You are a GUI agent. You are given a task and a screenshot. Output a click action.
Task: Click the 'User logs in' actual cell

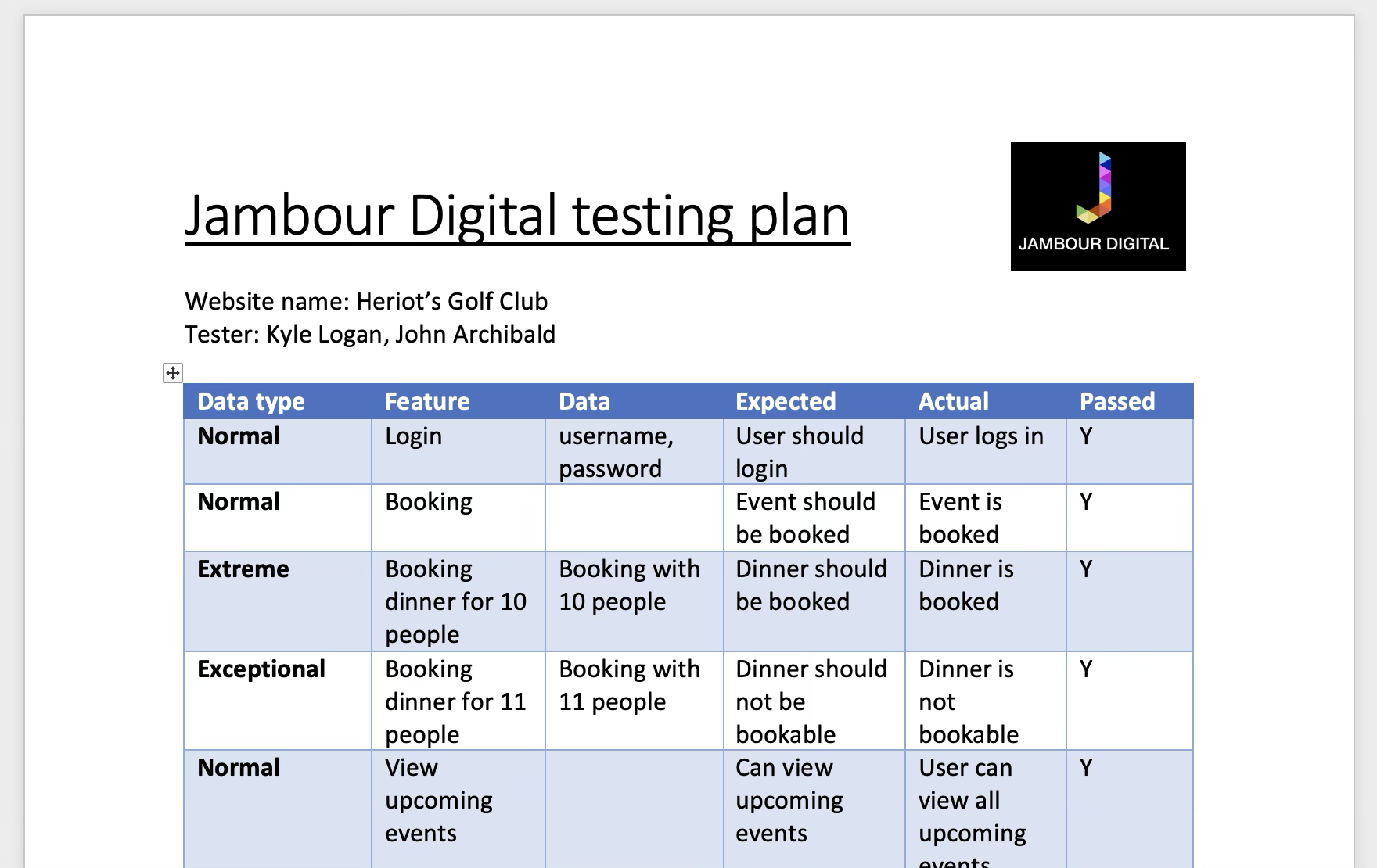[981, 436]
